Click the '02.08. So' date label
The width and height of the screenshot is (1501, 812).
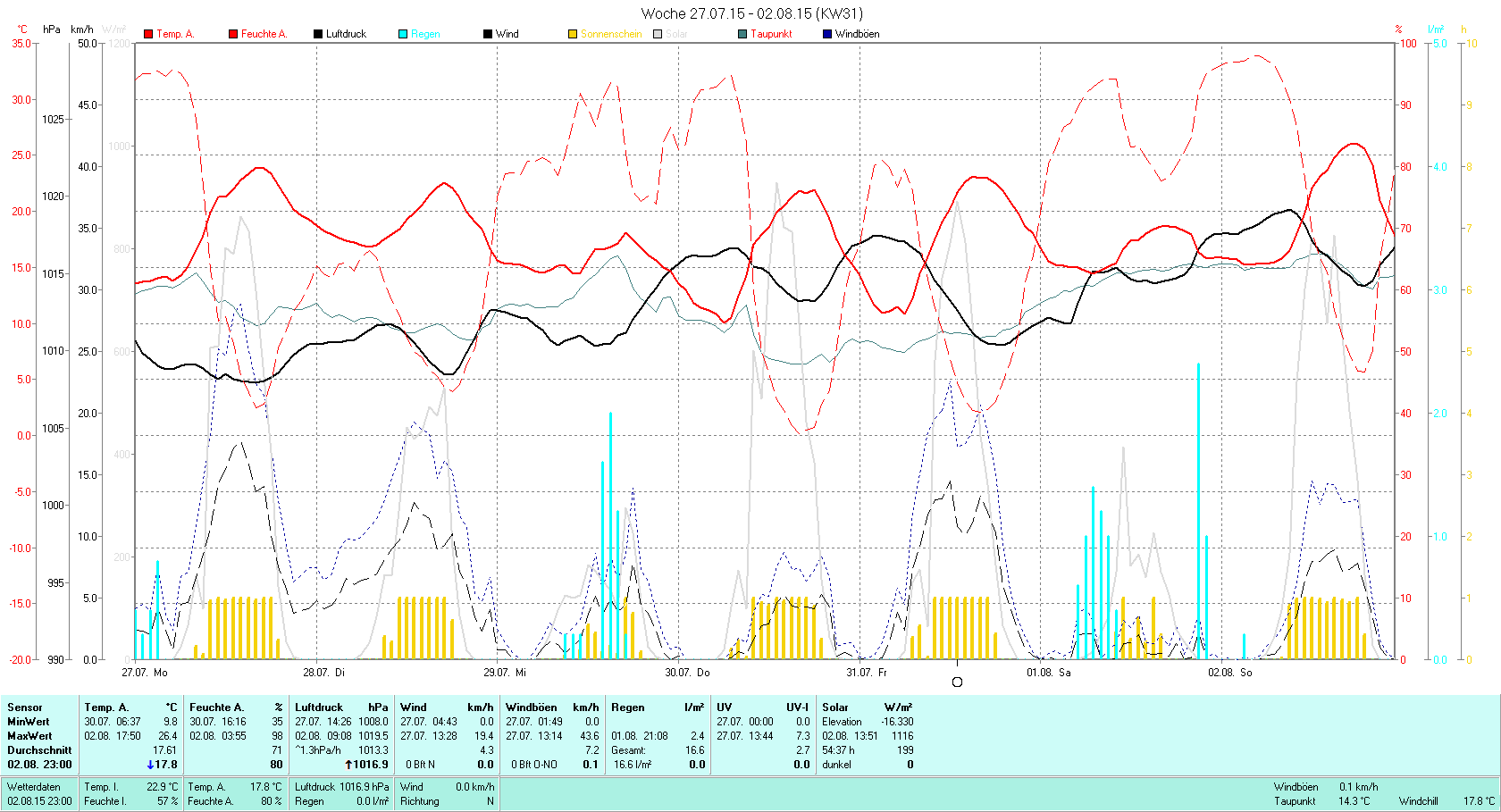click(1230, 673)
